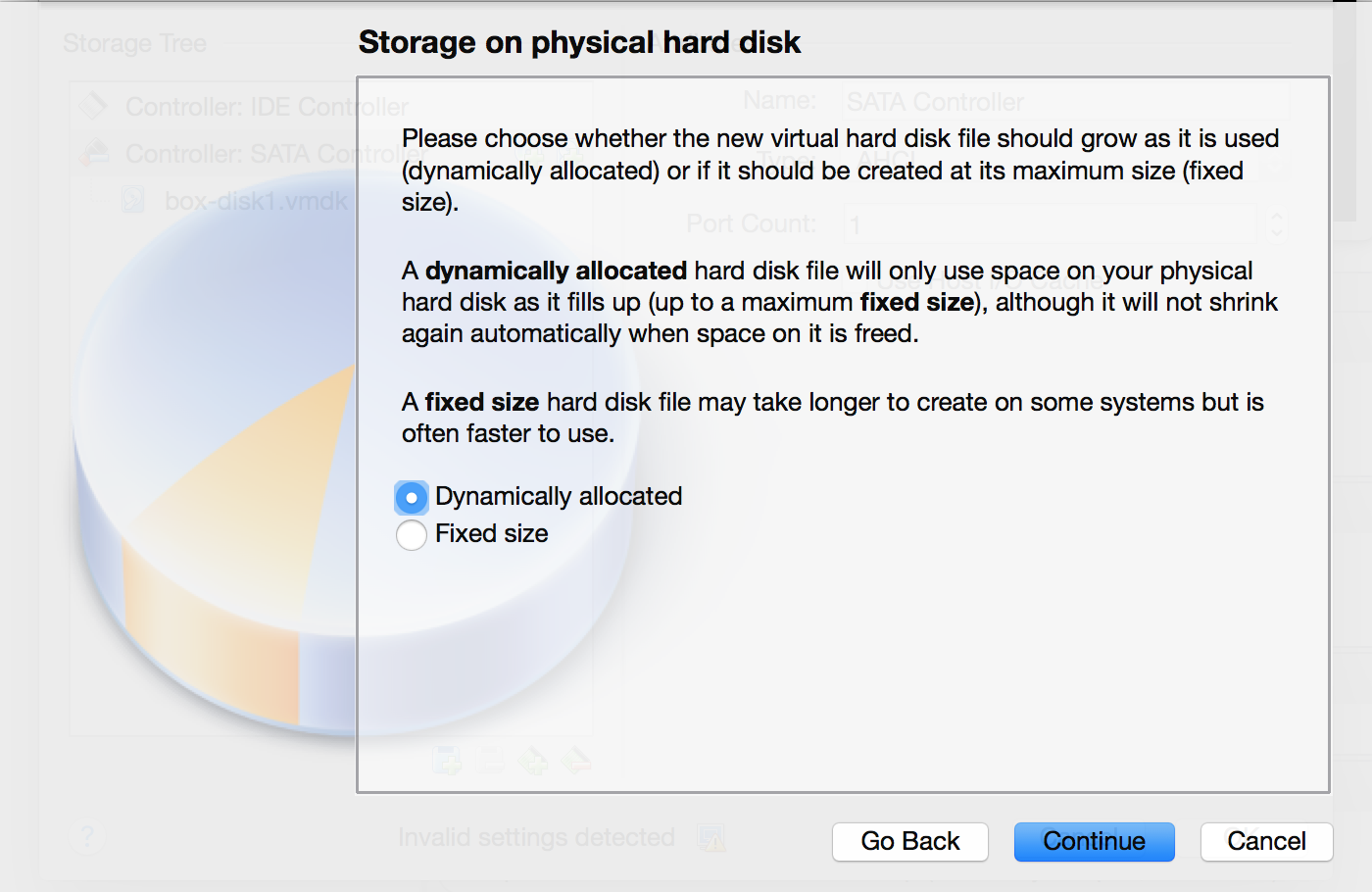Select the Controller: IDE Controller label
This screenshot has width=1372, height=892.
(267, 106)
